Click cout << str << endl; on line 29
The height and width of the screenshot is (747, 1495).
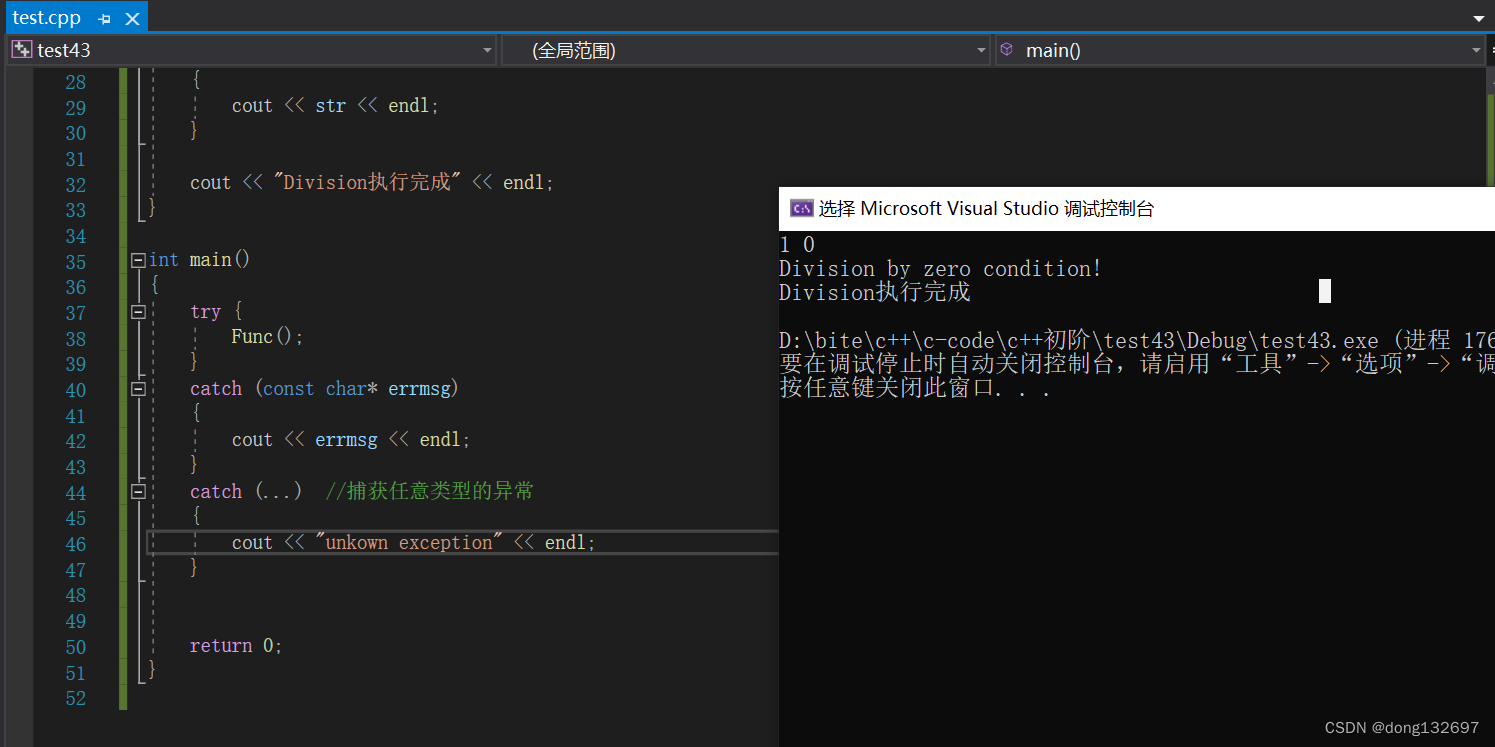[x=335, y=106]
